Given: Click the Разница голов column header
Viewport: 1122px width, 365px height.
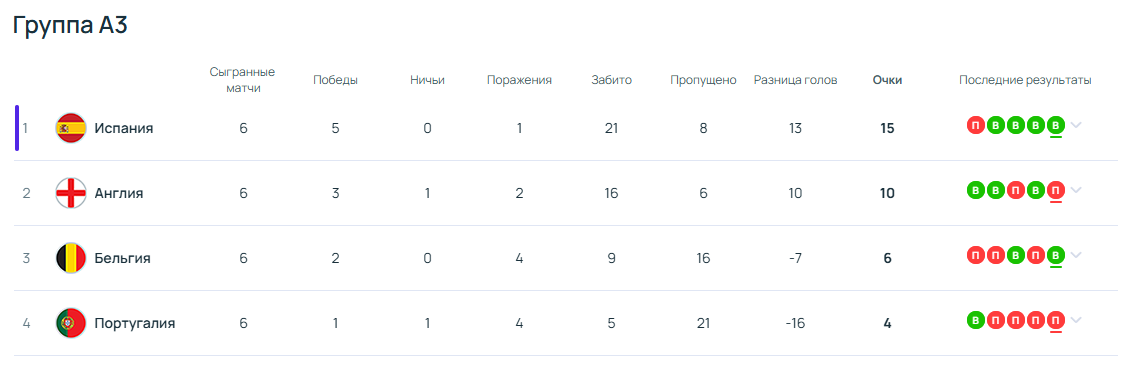Looking at the screenshot, I should pos(796,80).
